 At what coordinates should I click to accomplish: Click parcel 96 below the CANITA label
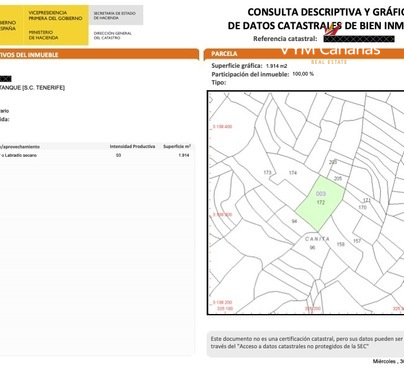312,247
